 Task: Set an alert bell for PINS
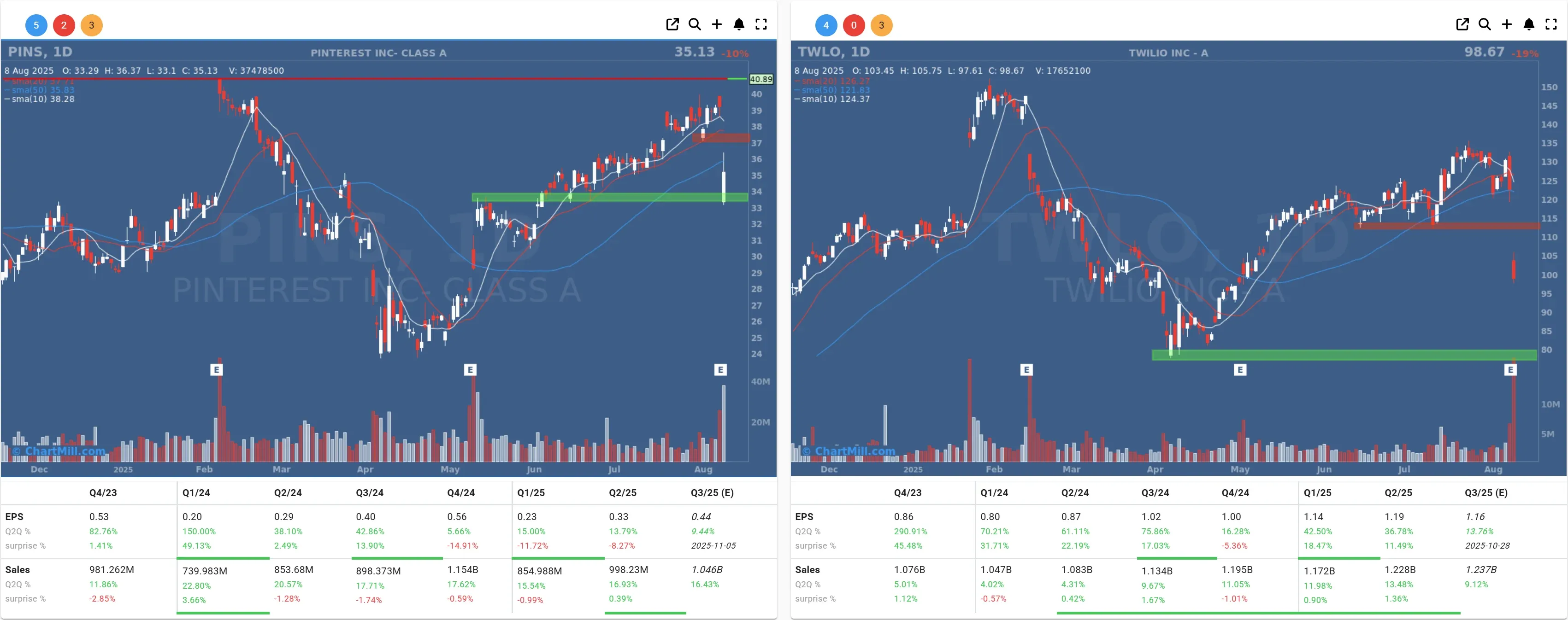click(739, 24)
